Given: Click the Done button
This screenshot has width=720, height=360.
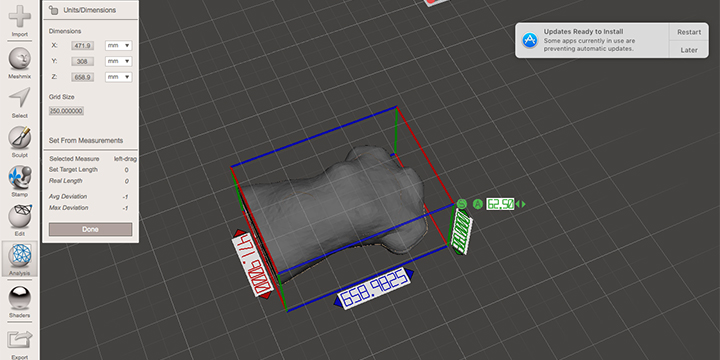Looking at the screenshot, I should coord(90,230).
